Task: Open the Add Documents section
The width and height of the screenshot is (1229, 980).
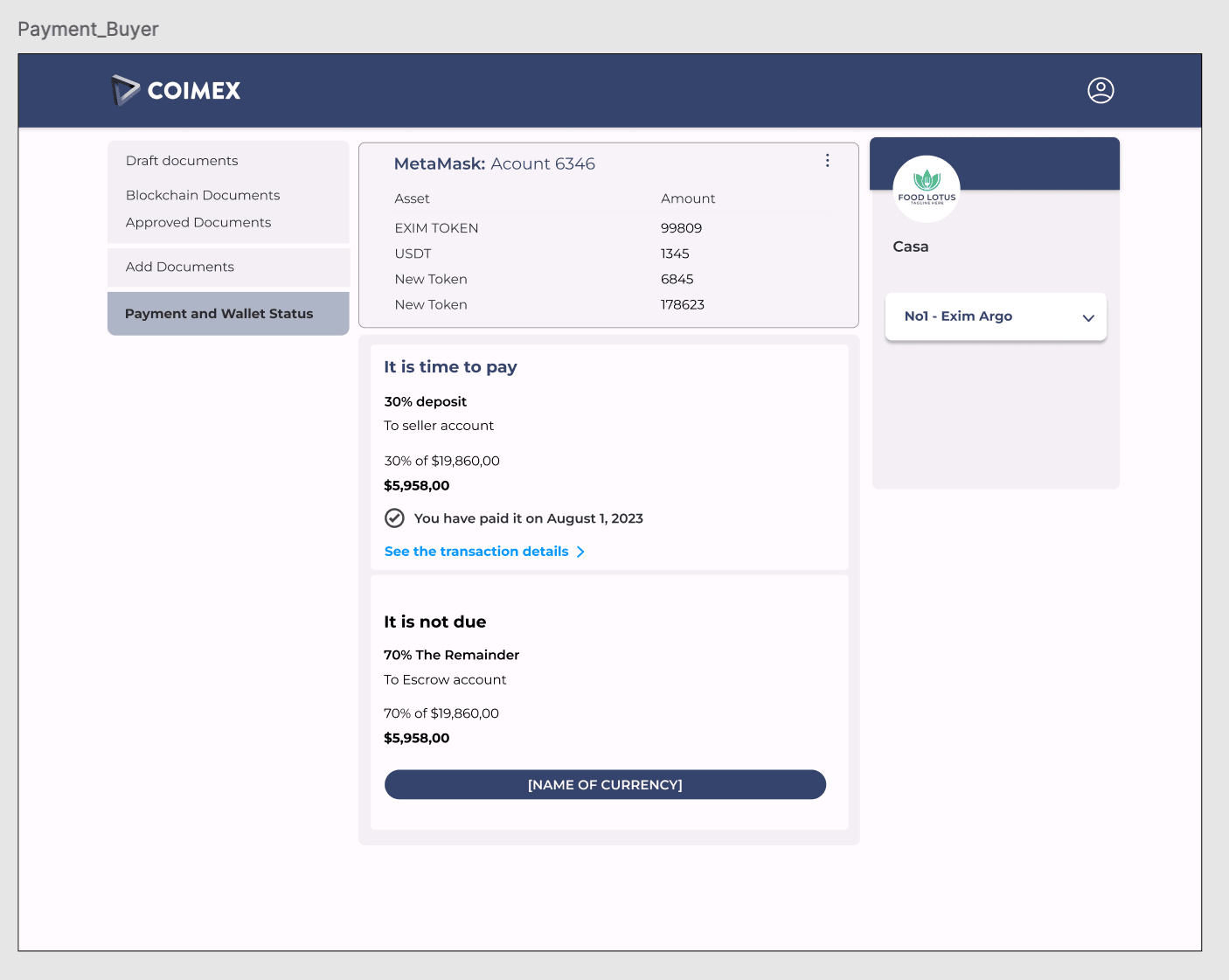Action: (x=180, y=267)
